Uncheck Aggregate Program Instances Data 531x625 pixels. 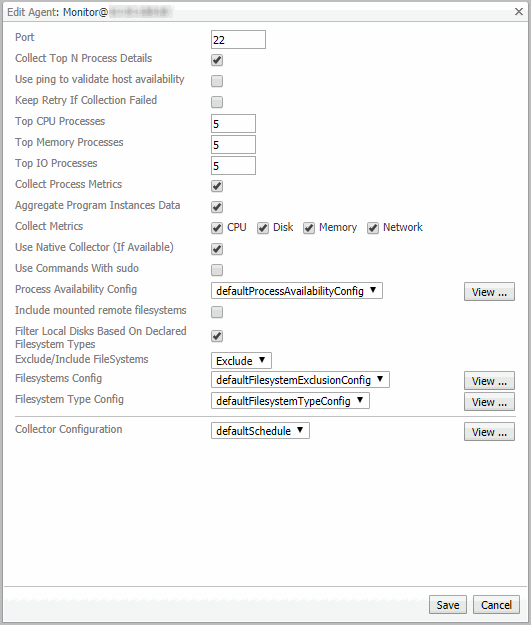click(217, 207)
